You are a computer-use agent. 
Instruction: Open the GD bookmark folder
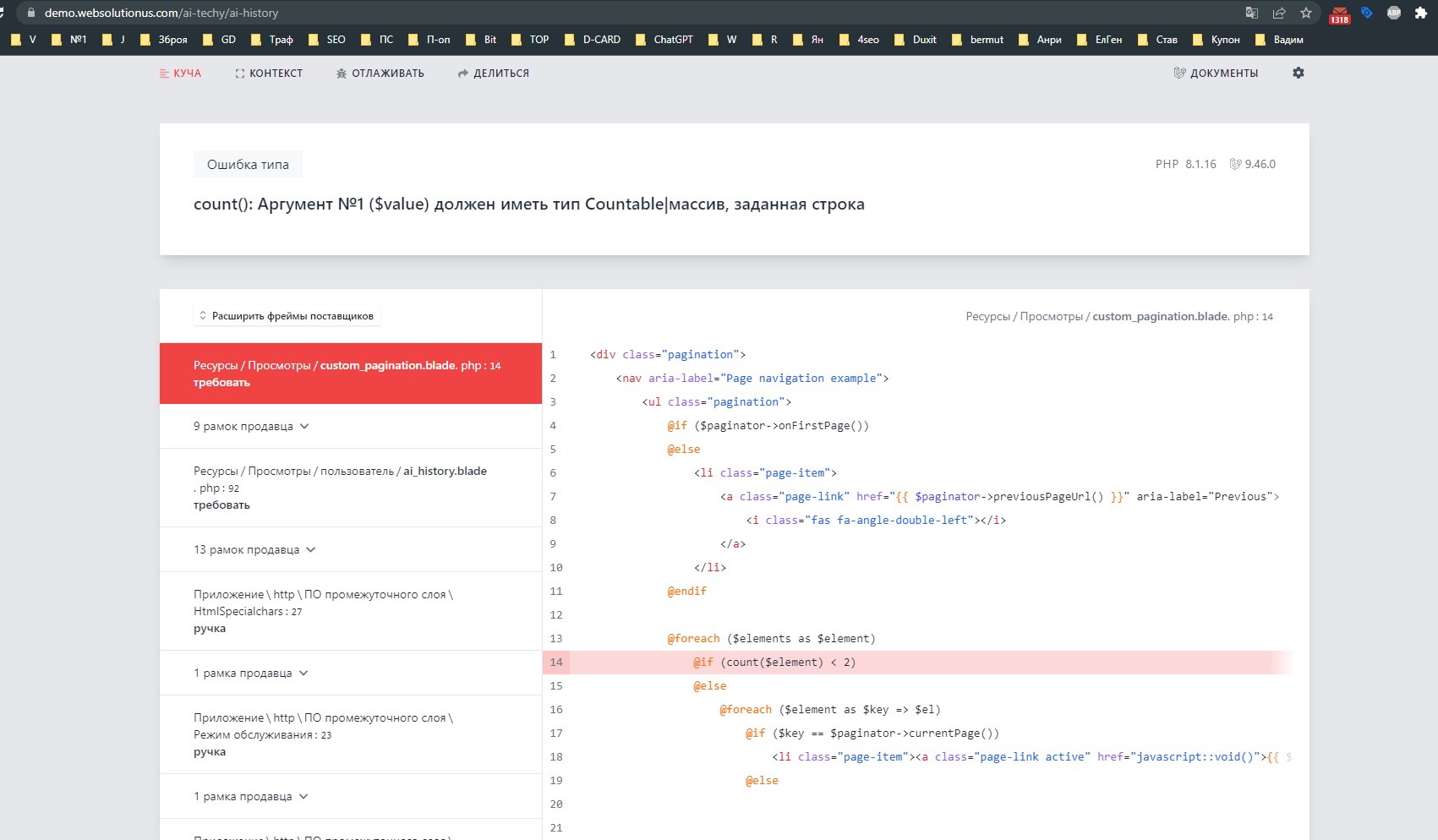coord(220,40)
